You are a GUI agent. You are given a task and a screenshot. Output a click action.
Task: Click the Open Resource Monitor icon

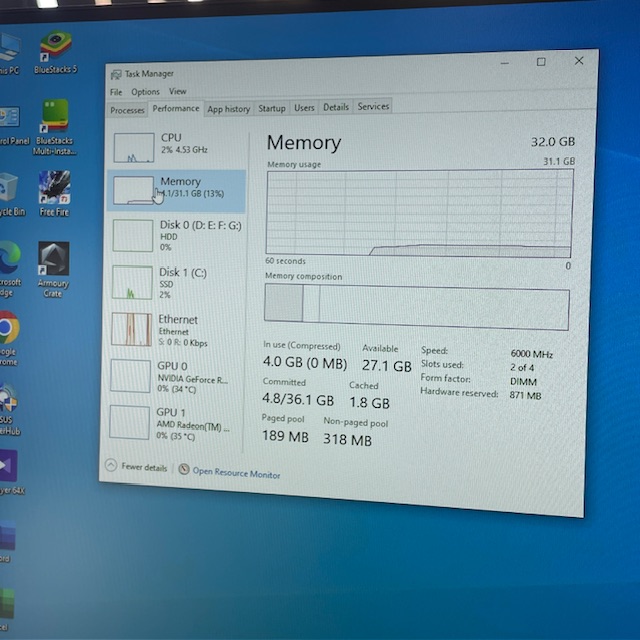(184, 470)
